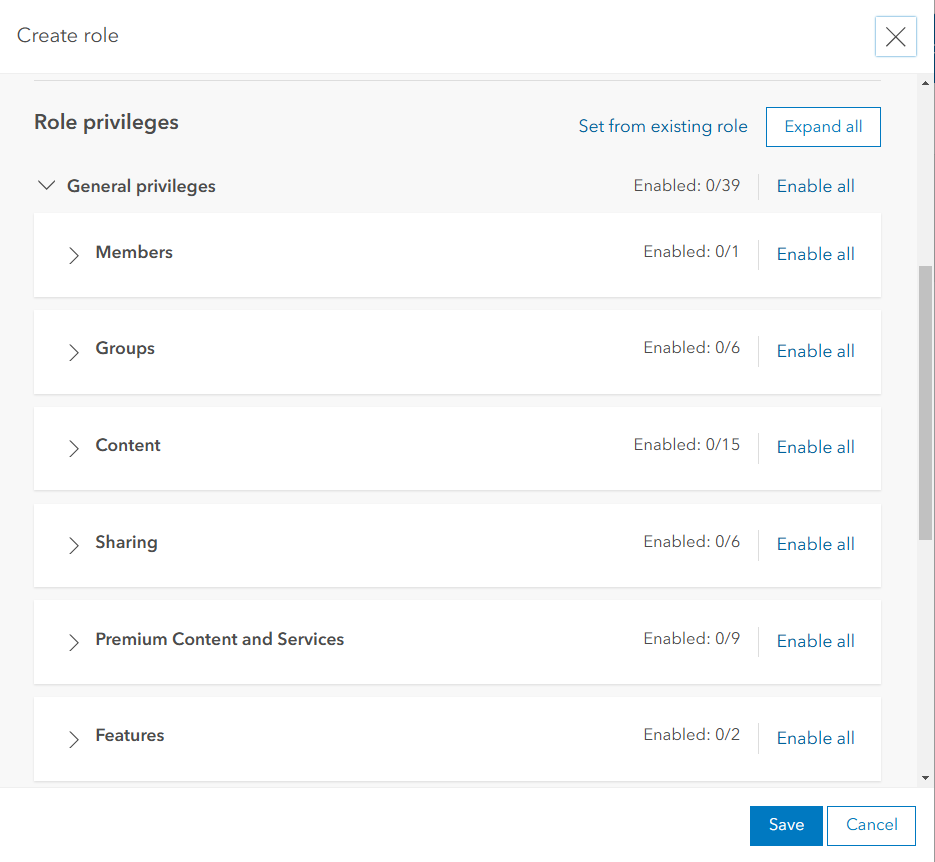Enable all Members privileges
This screenshot has width=935, height=862.
(815, 254)
